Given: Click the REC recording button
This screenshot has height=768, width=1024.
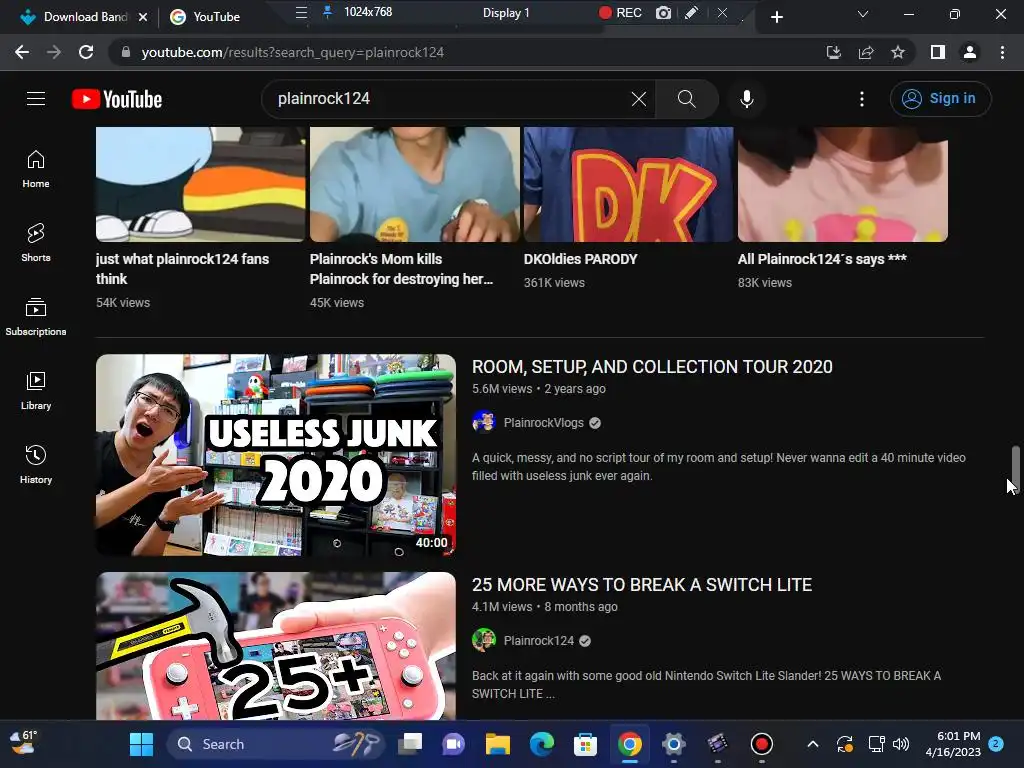Looking at the screenshot, I should 620,12.
